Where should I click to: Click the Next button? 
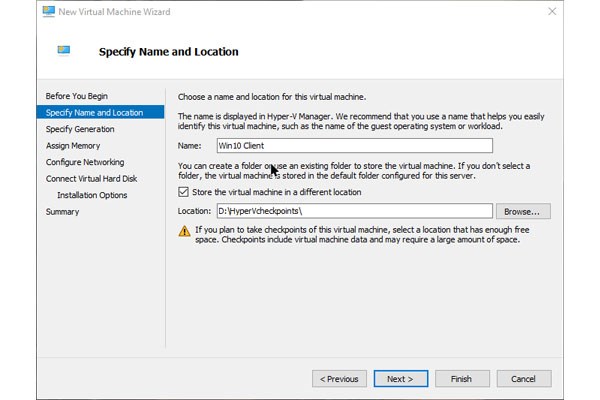point(401,379)
